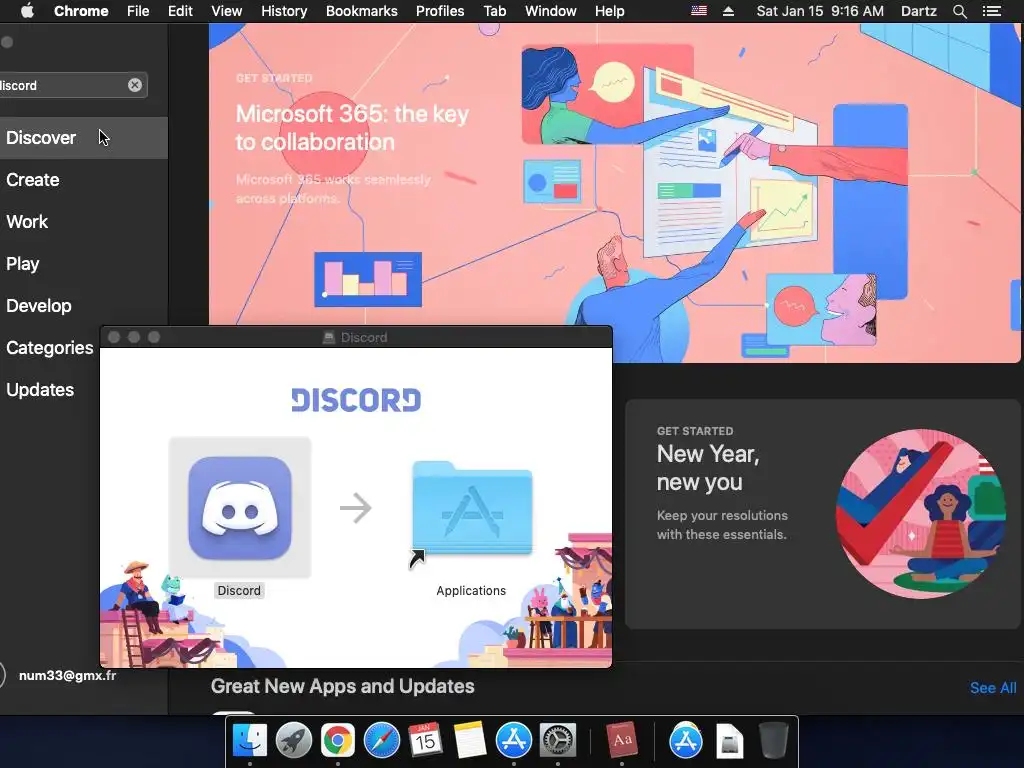Clear the App Store search field
The image size is (1024, 768).
tap(135, 85)
